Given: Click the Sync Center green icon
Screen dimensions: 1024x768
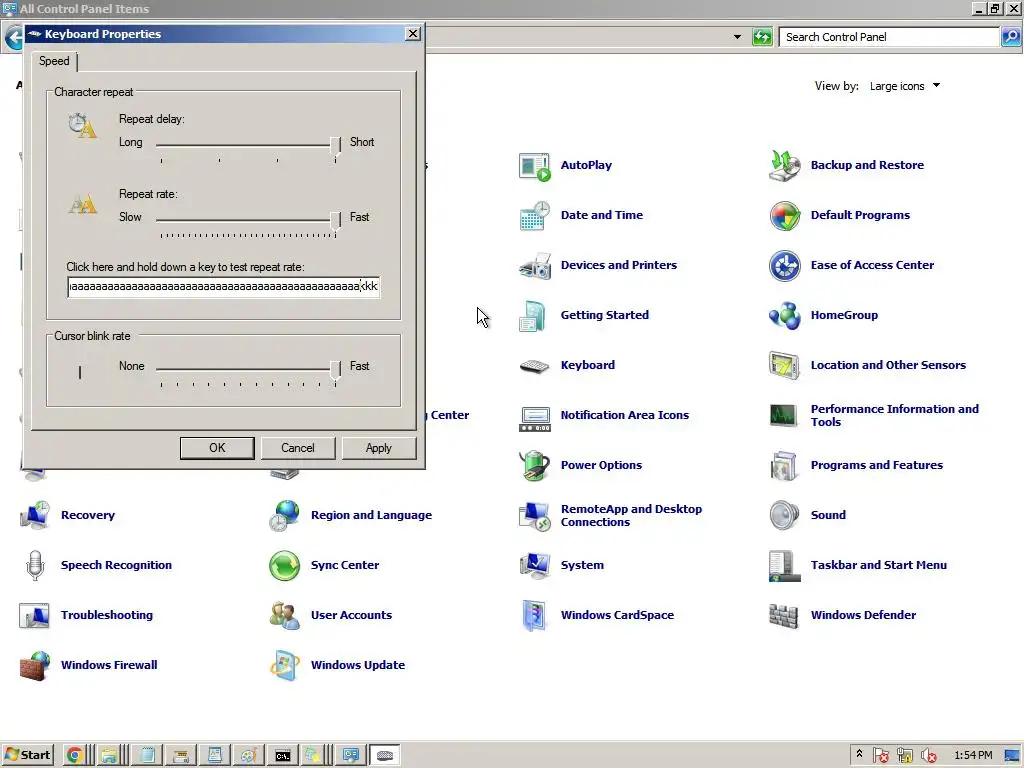Looking at the screenshot, I should (x=285, y=566).
